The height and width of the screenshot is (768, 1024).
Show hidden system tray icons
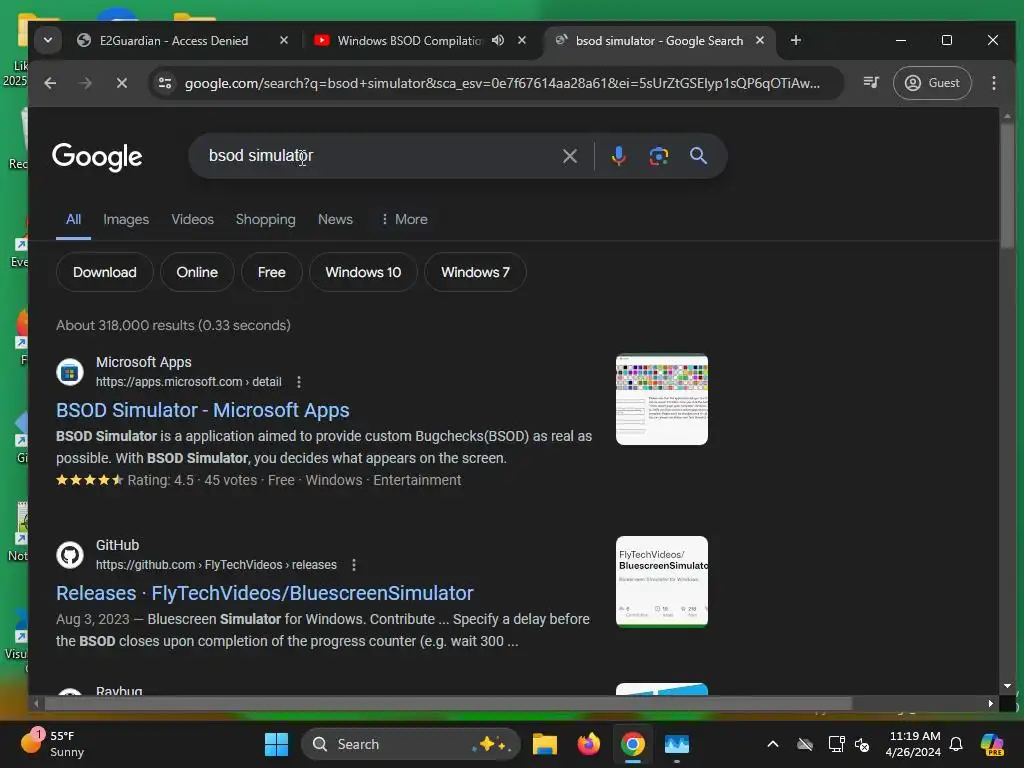pyautogui.click(x=773, y=744)
